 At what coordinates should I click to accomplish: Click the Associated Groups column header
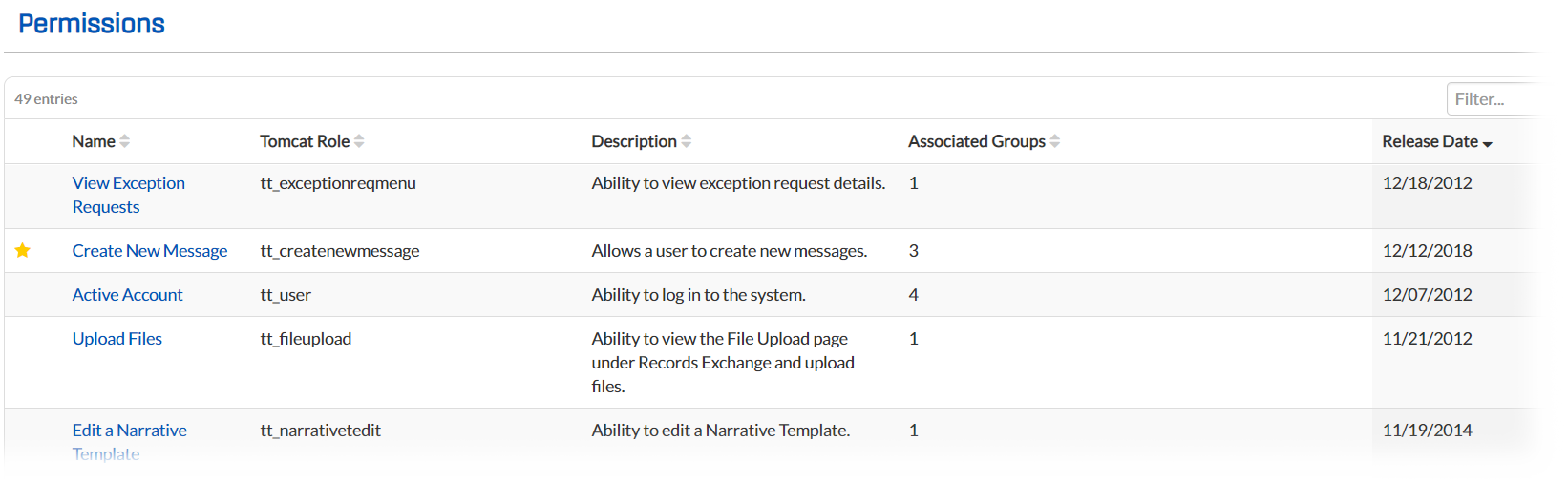(x=977, y=141)
